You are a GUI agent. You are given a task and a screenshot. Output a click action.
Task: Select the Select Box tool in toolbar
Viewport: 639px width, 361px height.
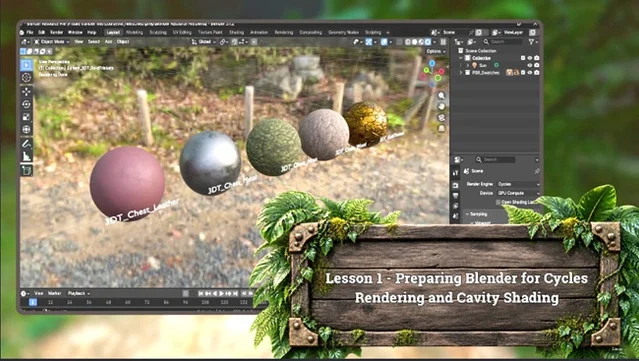click(26, 65)
